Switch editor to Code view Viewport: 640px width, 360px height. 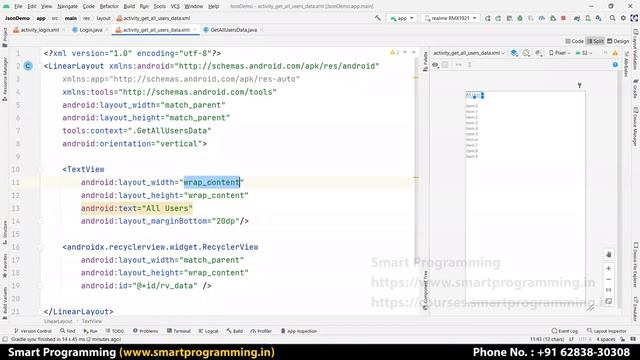click(574, 41)
